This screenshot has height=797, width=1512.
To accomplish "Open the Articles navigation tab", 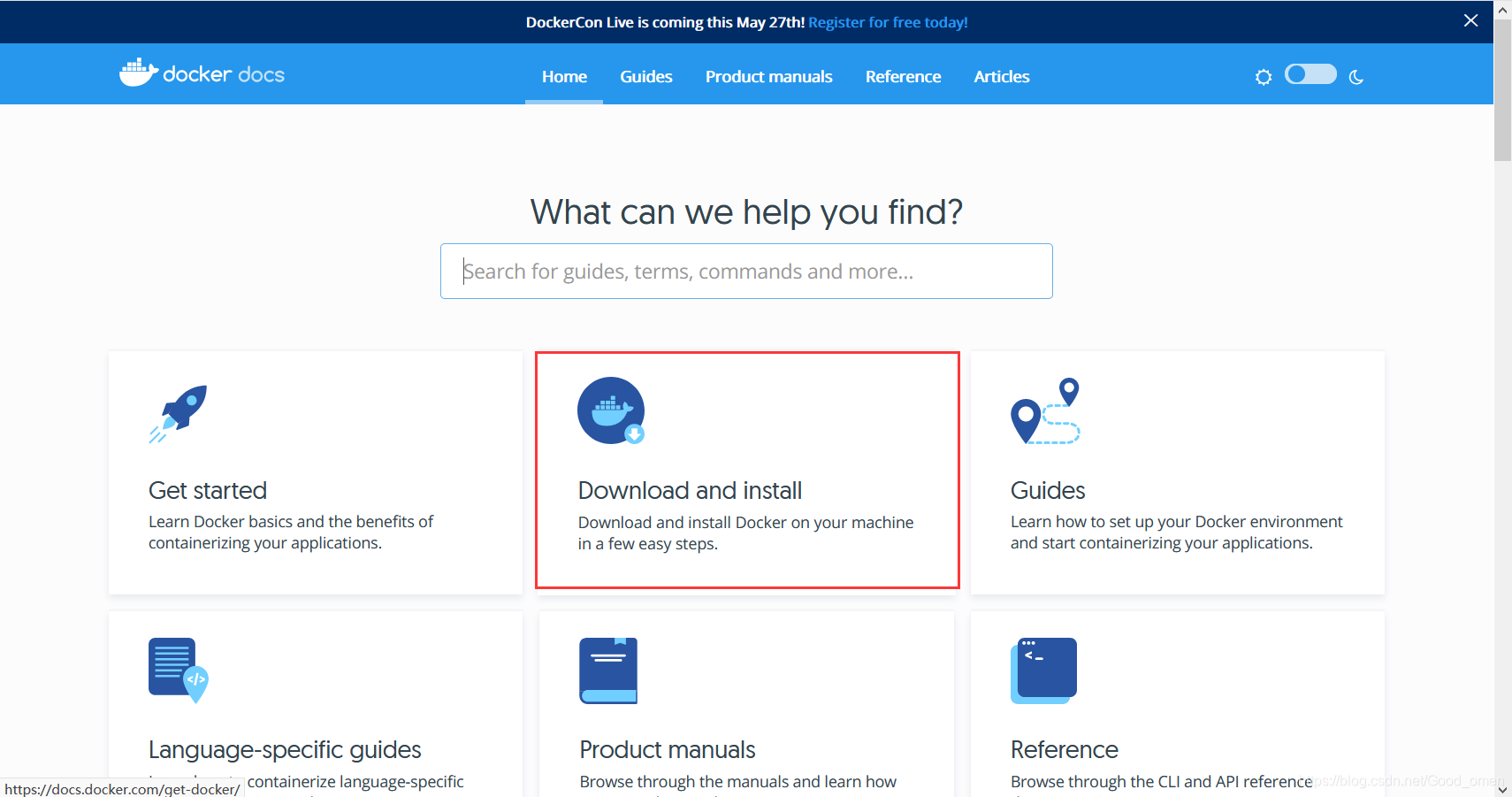I will 1002,77.
